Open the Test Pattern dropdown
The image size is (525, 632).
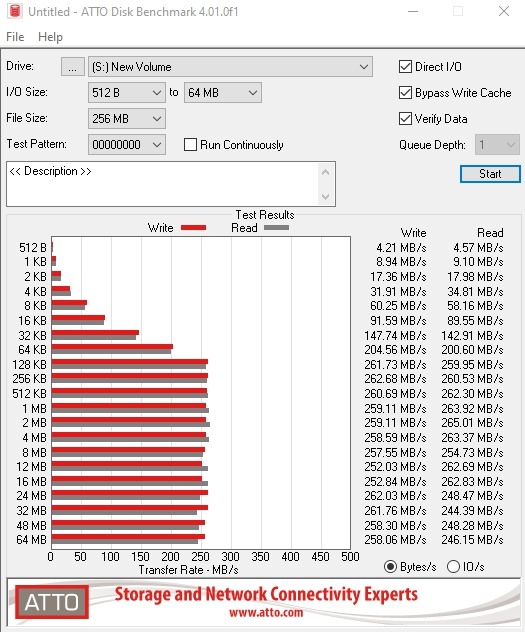click(127, 145)
